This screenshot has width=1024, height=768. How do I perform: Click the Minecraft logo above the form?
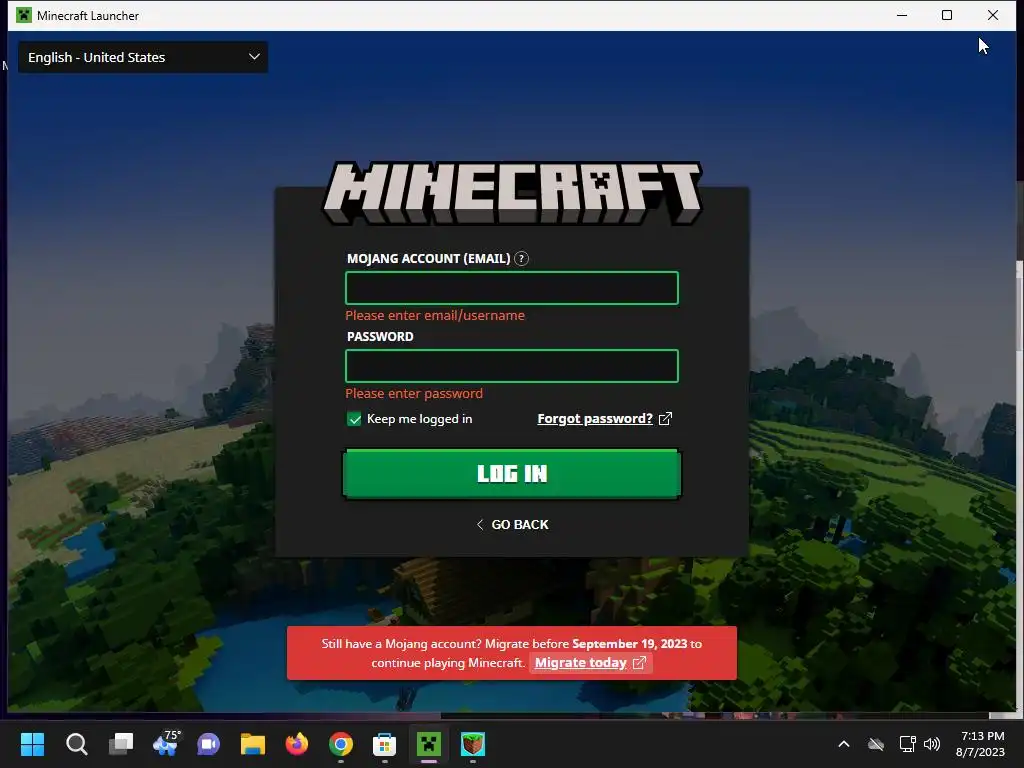[512, 193]
